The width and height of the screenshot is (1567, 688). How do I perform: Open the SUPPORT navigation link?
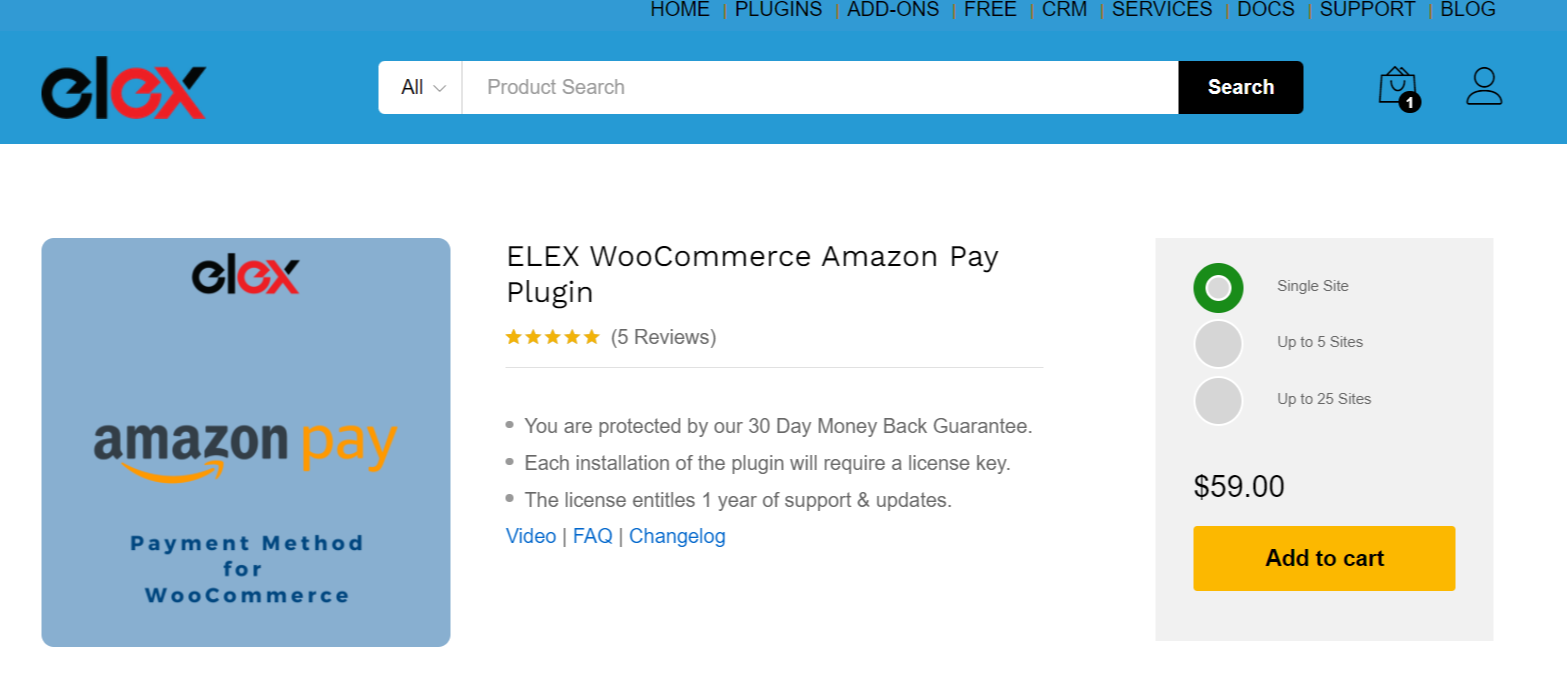coord(1367,10)
